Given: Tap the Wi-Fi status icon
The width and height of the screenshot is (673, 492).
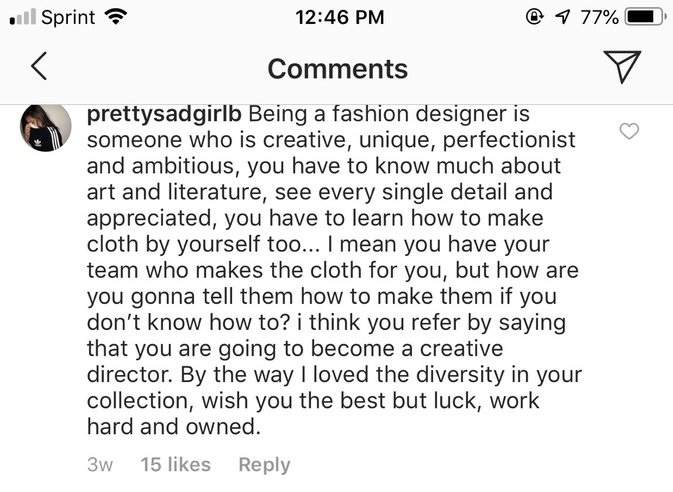Looking at the screenshot, I should pos(117,17).
